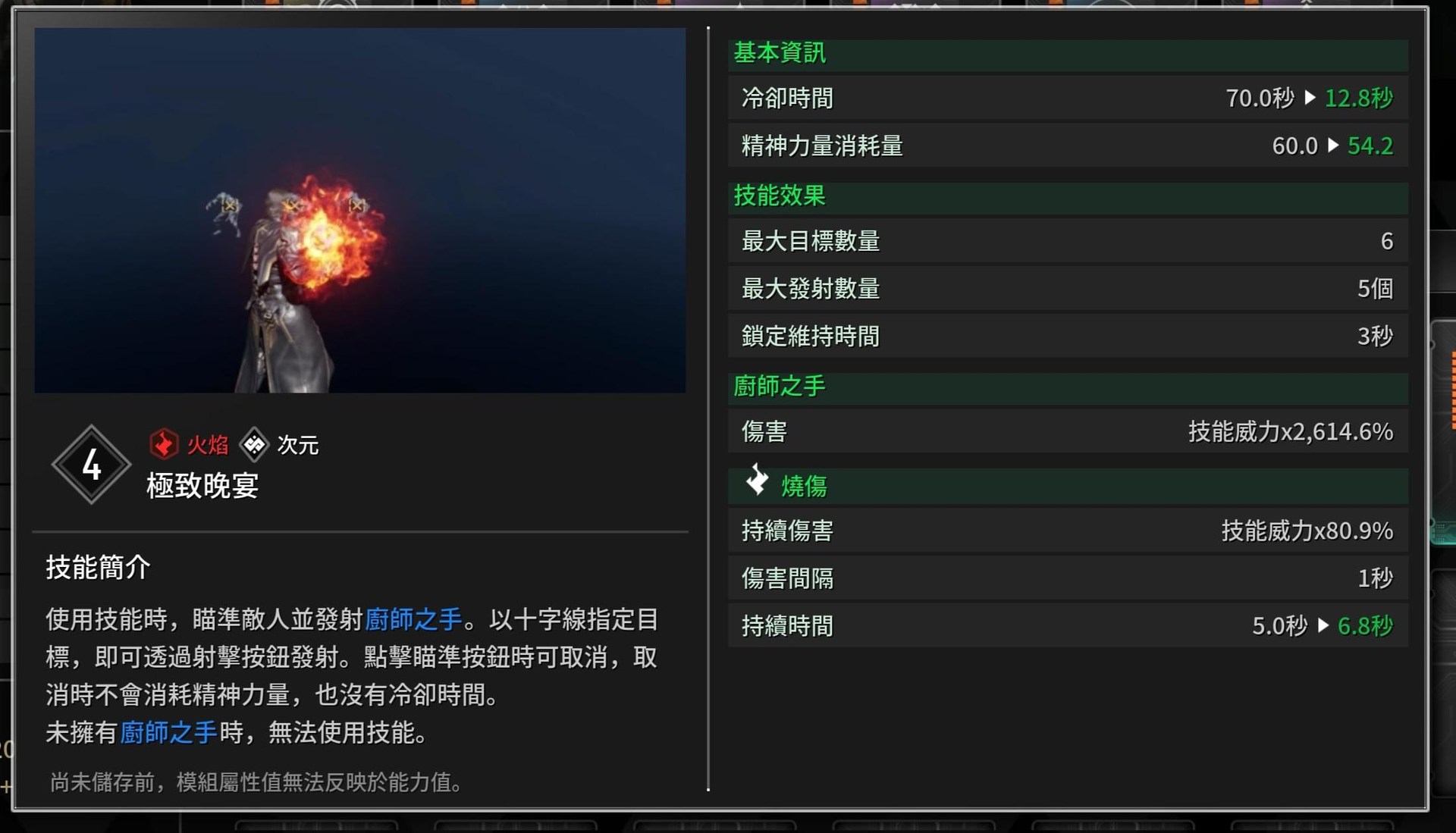Click the 極致晚宴 skill name
The height and width of the screenshot is (833, 1456).
point(202,486)
